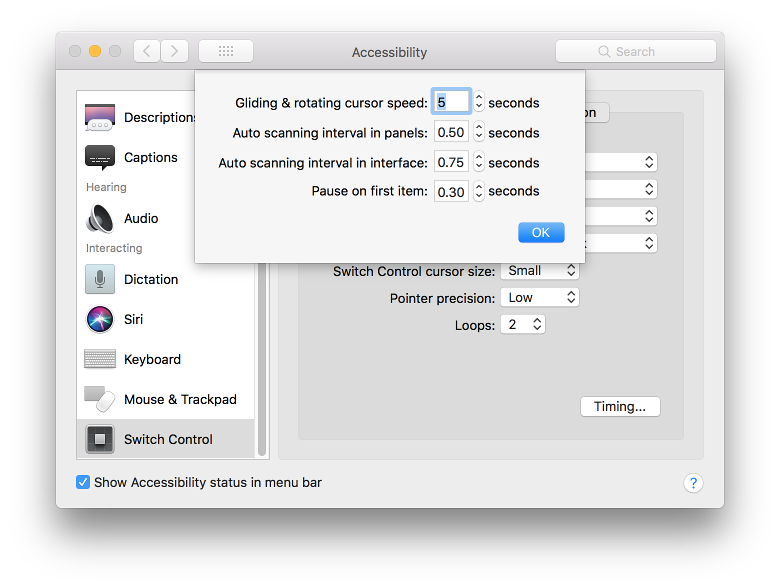Screen dimensions: 780x588
Task: Click the Search field in toolbar
Action: click(636, 51)
